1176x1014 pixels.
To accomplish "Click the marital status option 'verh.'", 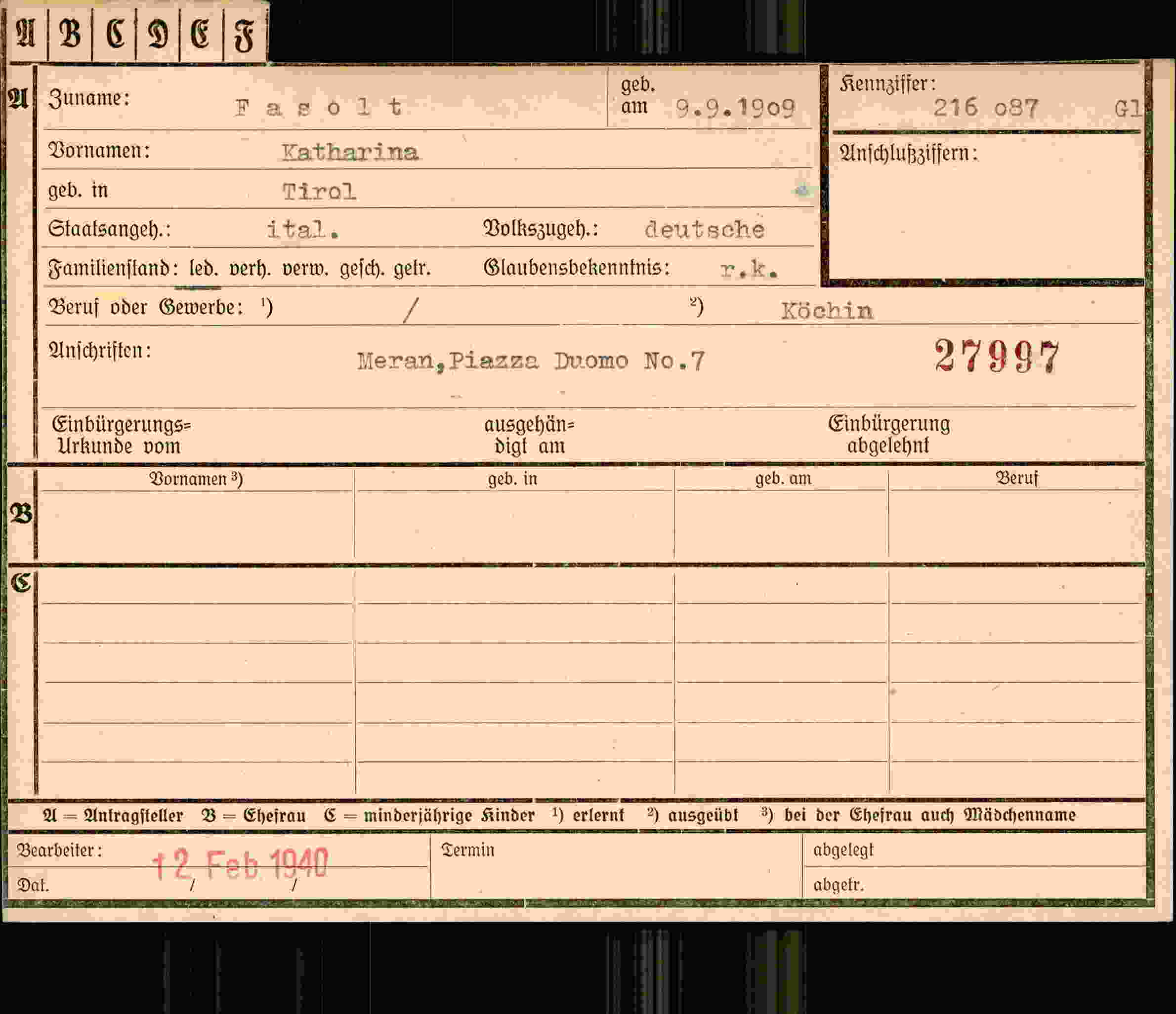I will (250, 268).
